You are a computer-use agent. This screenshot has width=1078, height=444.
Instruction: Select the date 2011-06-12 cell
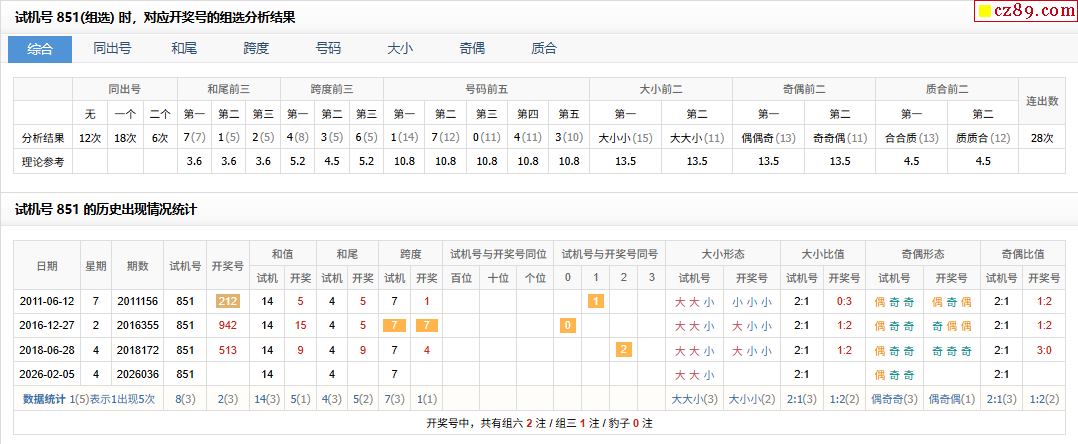(46, 300)
